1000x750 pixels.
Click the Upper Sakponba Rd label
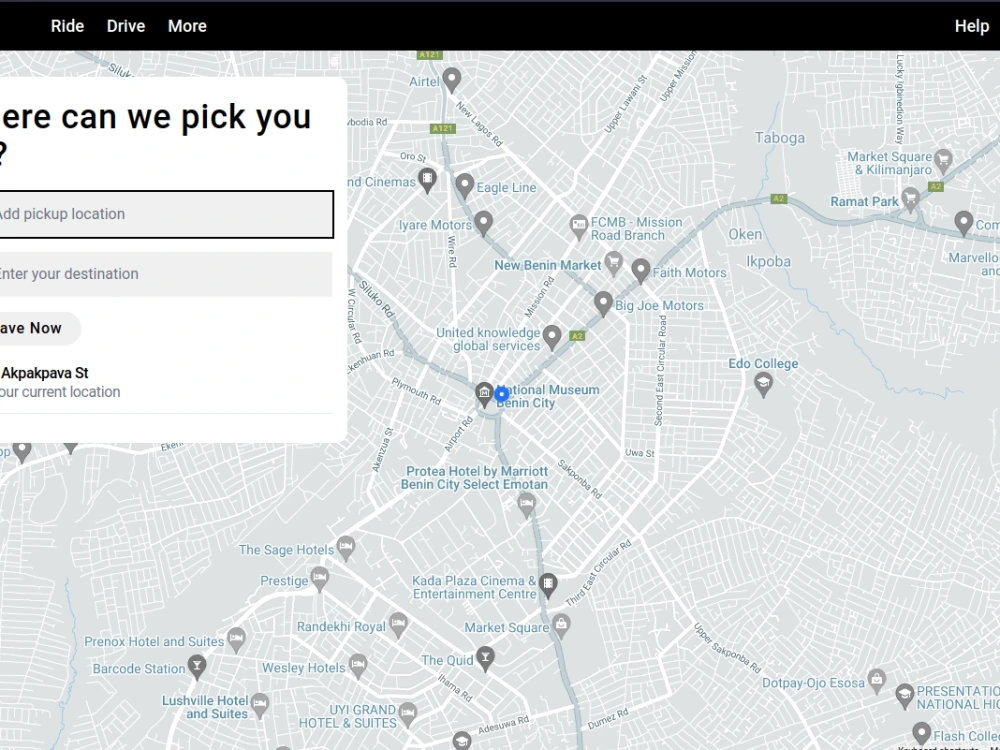[x=727, y=648]
